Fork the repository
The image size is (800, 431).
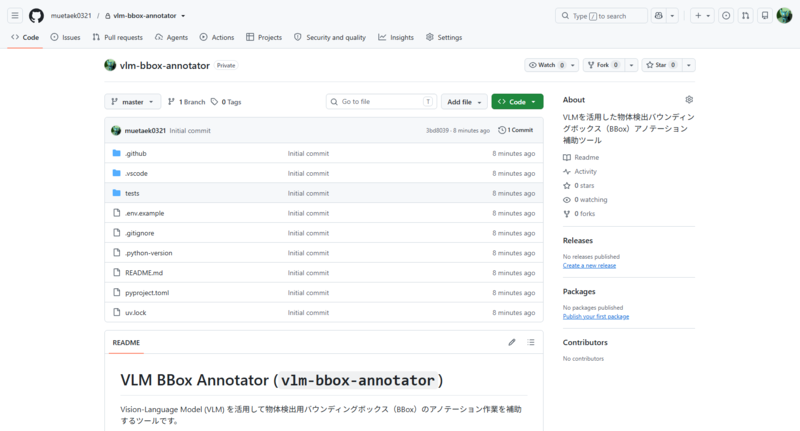(x=604, y=65)
